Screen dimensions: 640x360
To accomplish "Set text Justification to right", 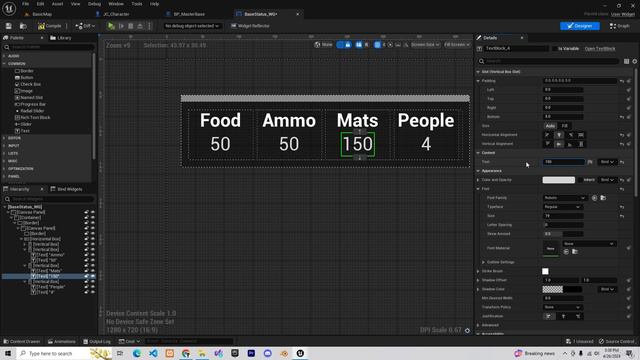I will pos(578,316).
